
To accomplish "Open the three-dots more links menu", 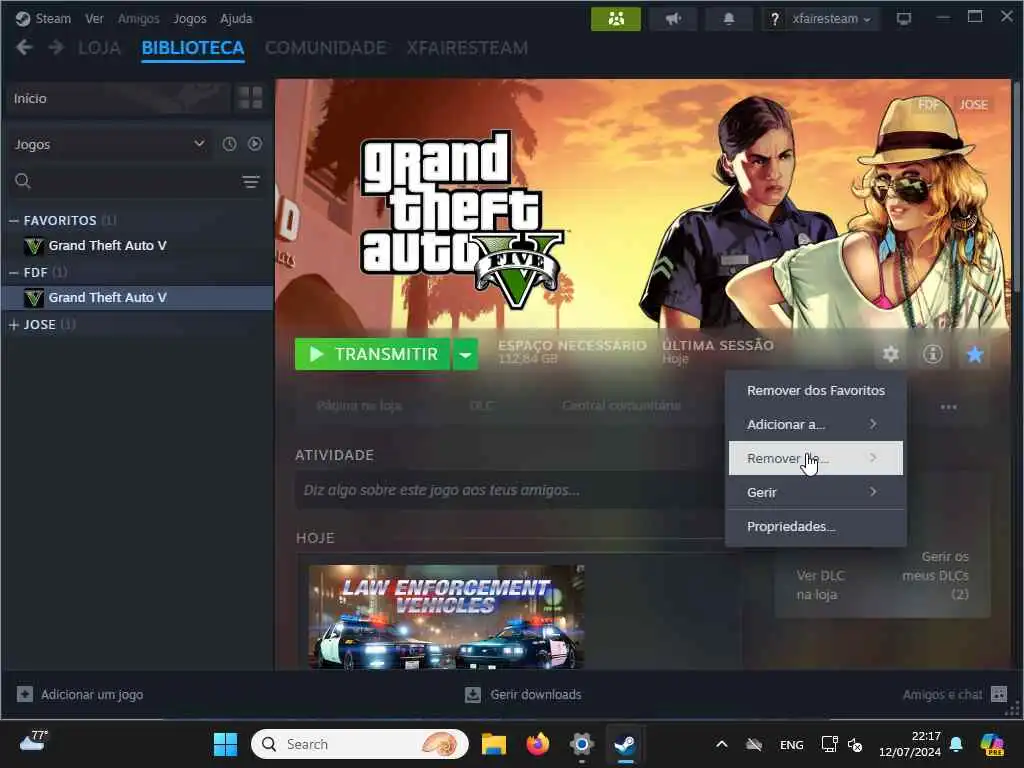I will [948, 407].
